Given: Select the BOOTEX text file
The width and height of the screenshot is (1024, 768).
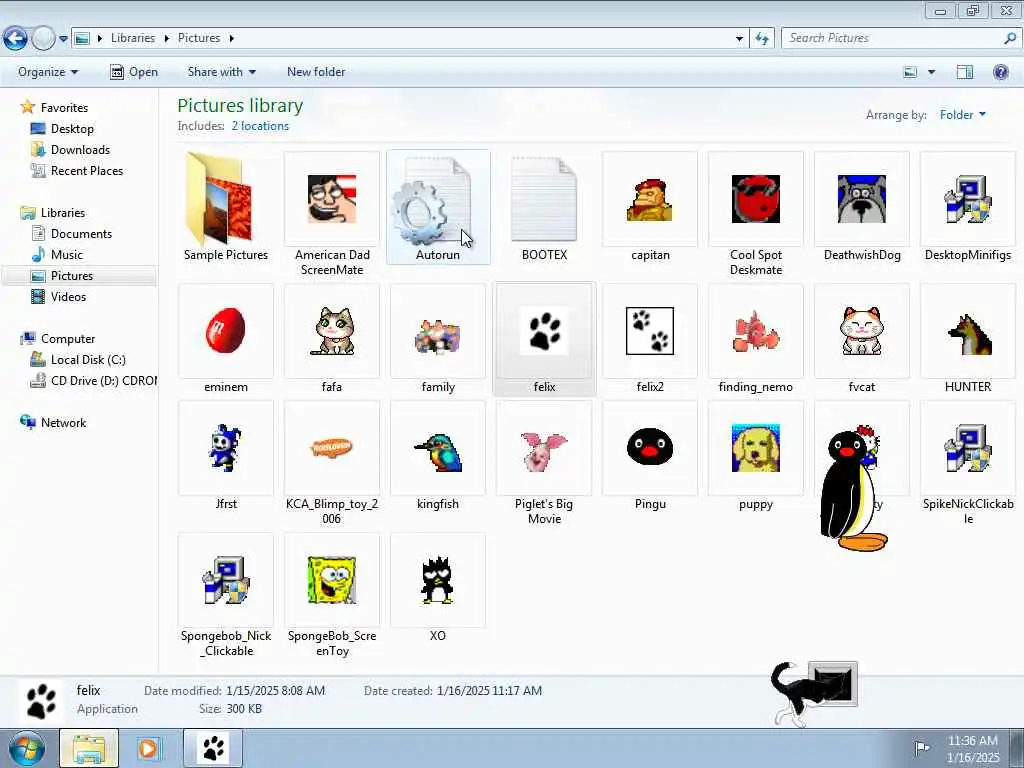Looking at the screenshot, I should pyautogui.click(x=544, y=199).
